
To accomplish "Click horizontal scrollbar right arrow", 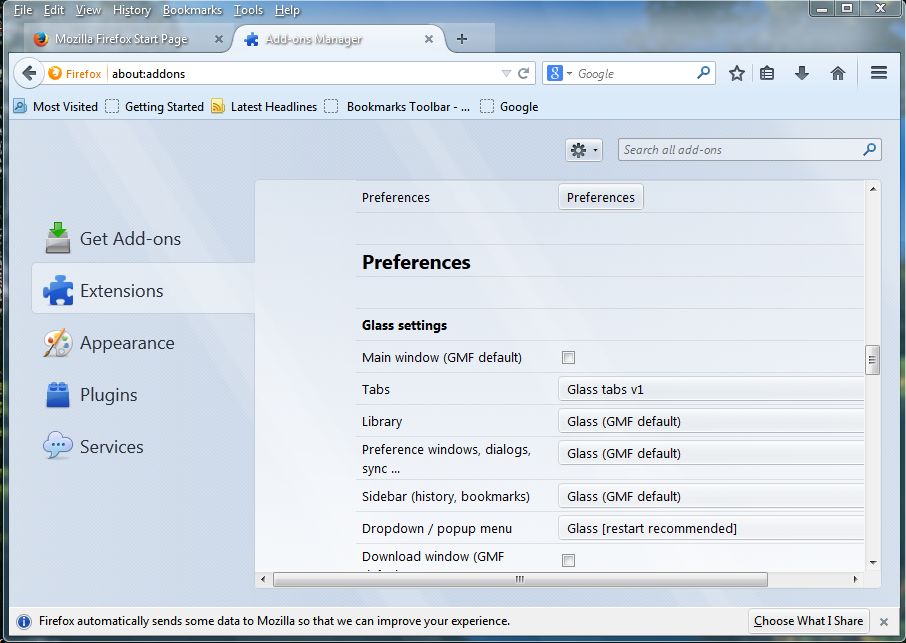I will pos(855,579).
